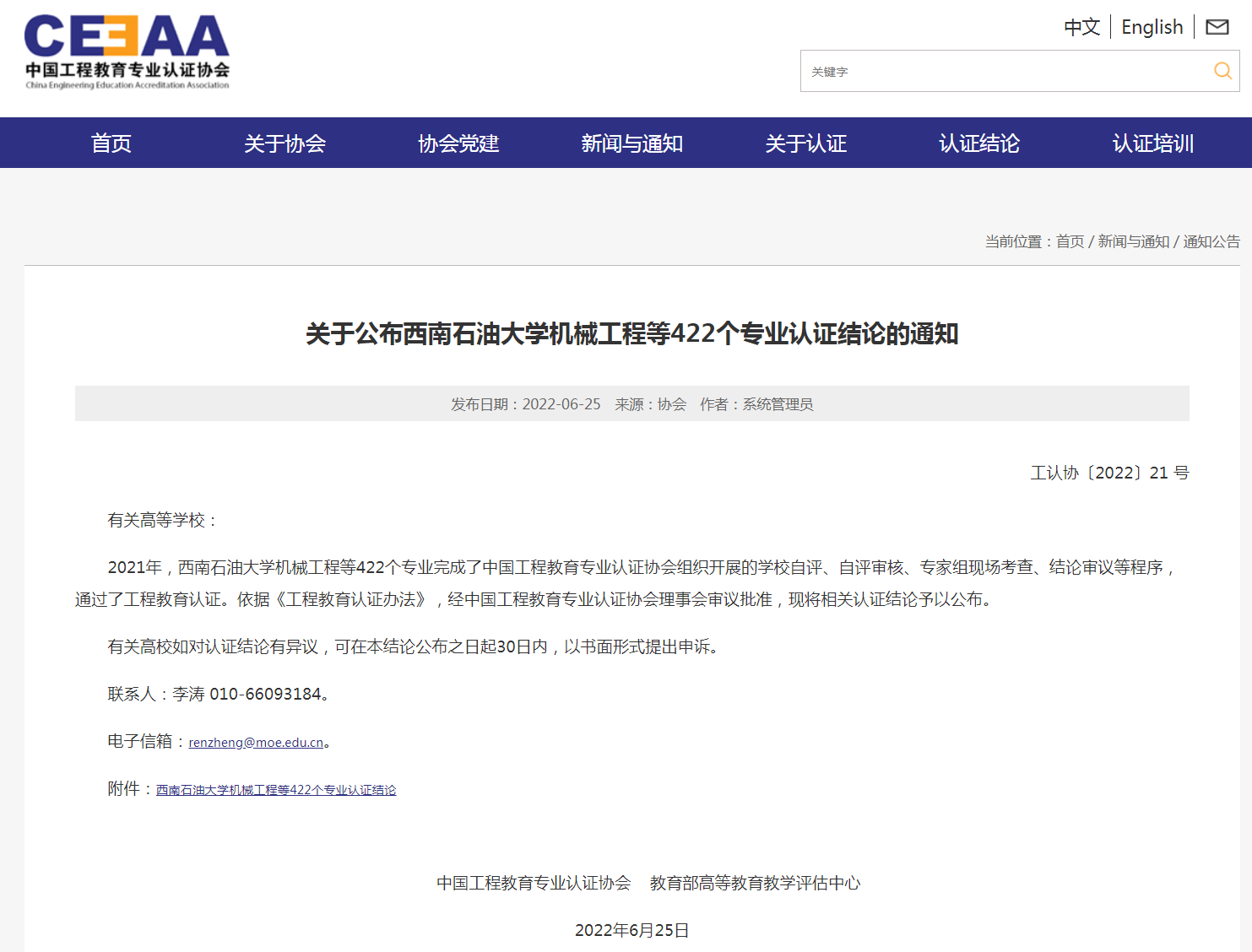The height and width of the screenshot is (952, 1252).
Task: Open 关于认证 navigation menu
Action: pos(805,143)
